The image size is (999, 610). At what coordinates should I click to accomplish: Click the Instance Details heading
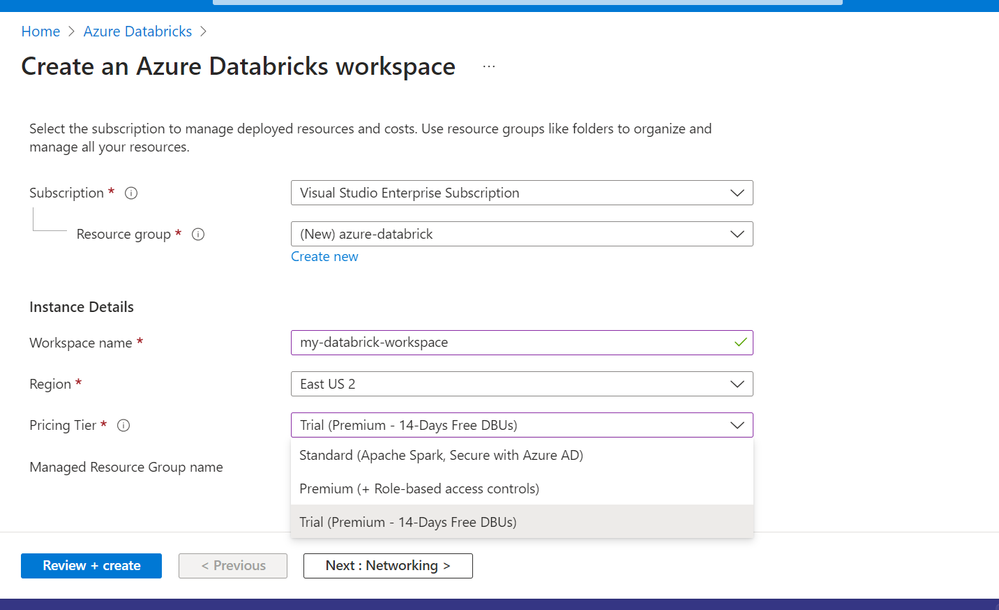[x=82, y=307]
